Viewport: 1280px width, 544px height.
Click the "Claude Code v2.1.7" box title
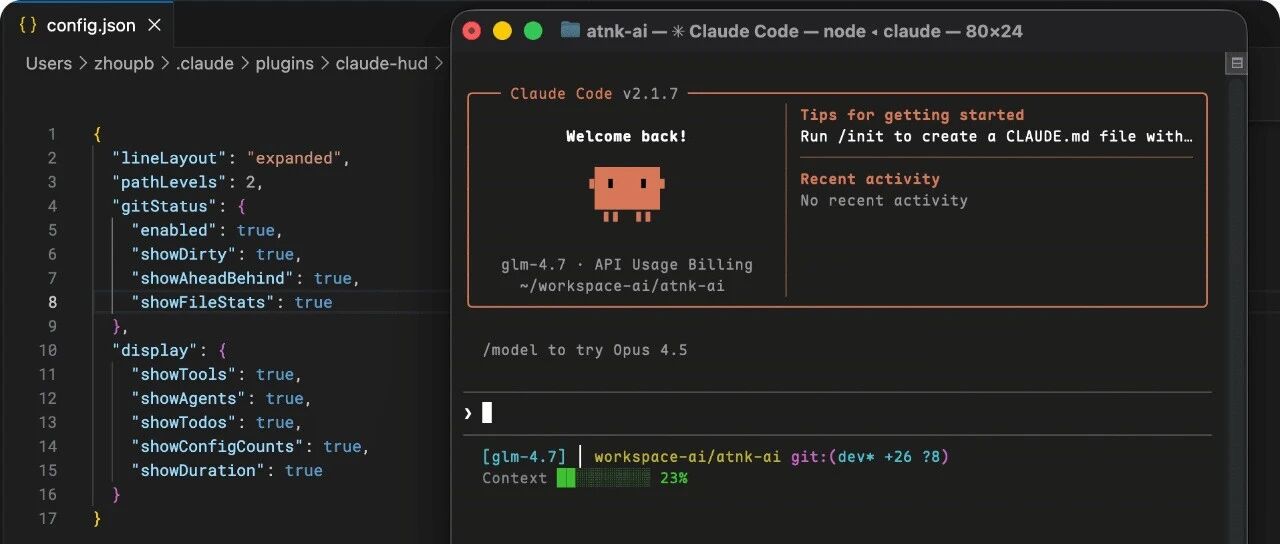pos(594,94)
